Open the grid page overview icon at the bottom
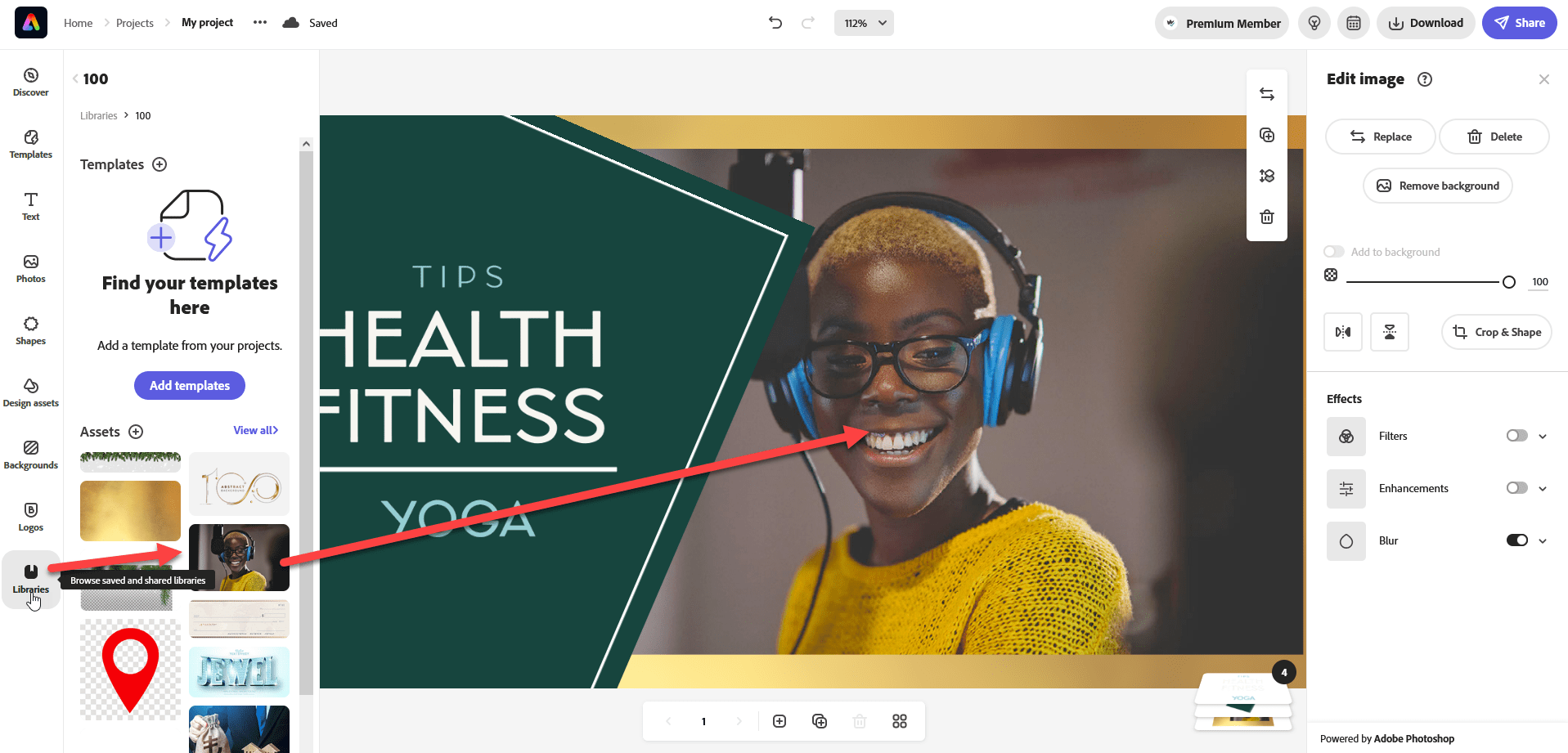 pyautogui.click(x=900, y=721)
